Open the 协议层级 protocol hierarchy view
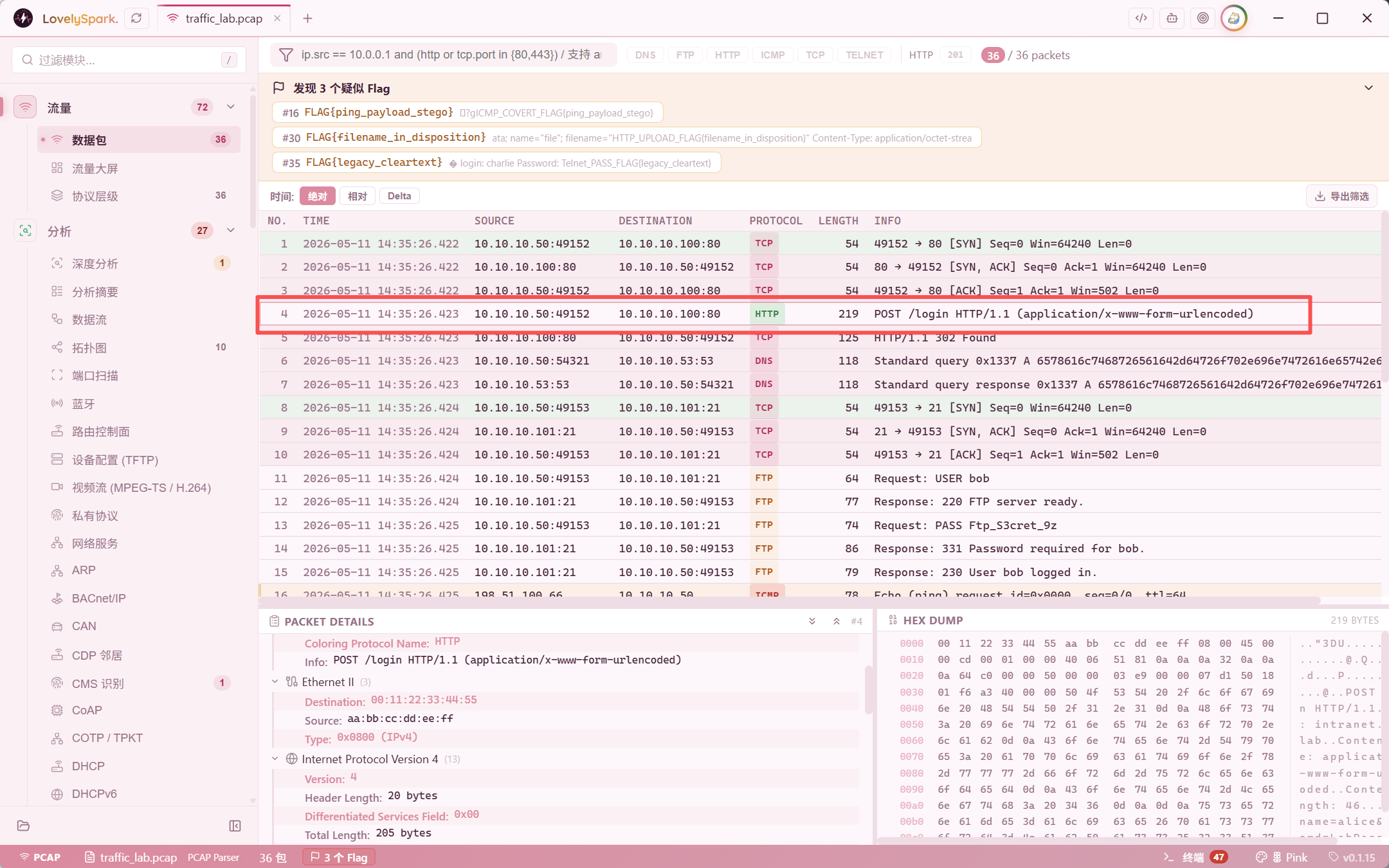1389x868 pixels. point(139,195)
